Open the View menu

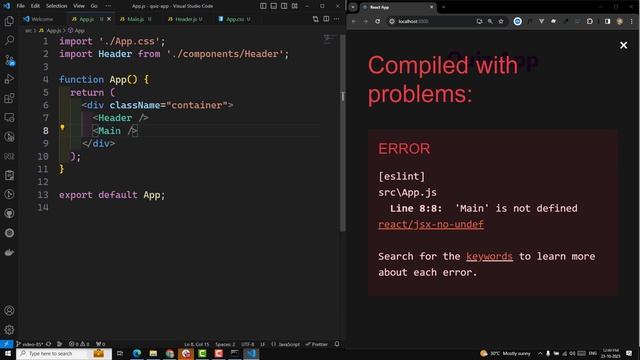pyautogui.click(x=79, y=6)
